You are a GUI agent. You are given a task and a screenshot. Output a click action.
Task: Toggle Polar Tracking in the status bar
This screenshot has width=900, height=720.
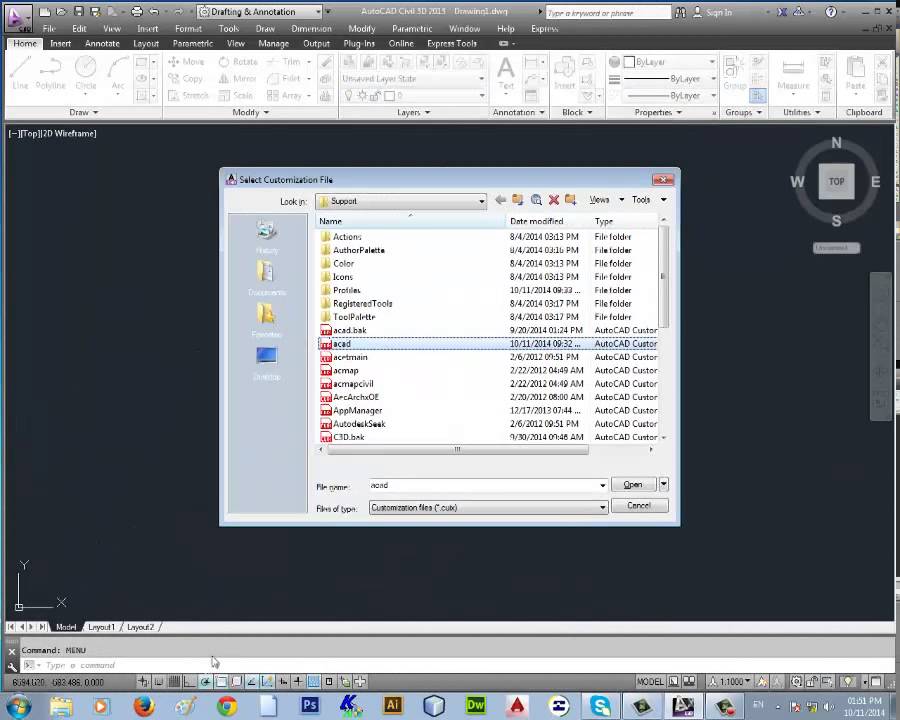(204, 682)
